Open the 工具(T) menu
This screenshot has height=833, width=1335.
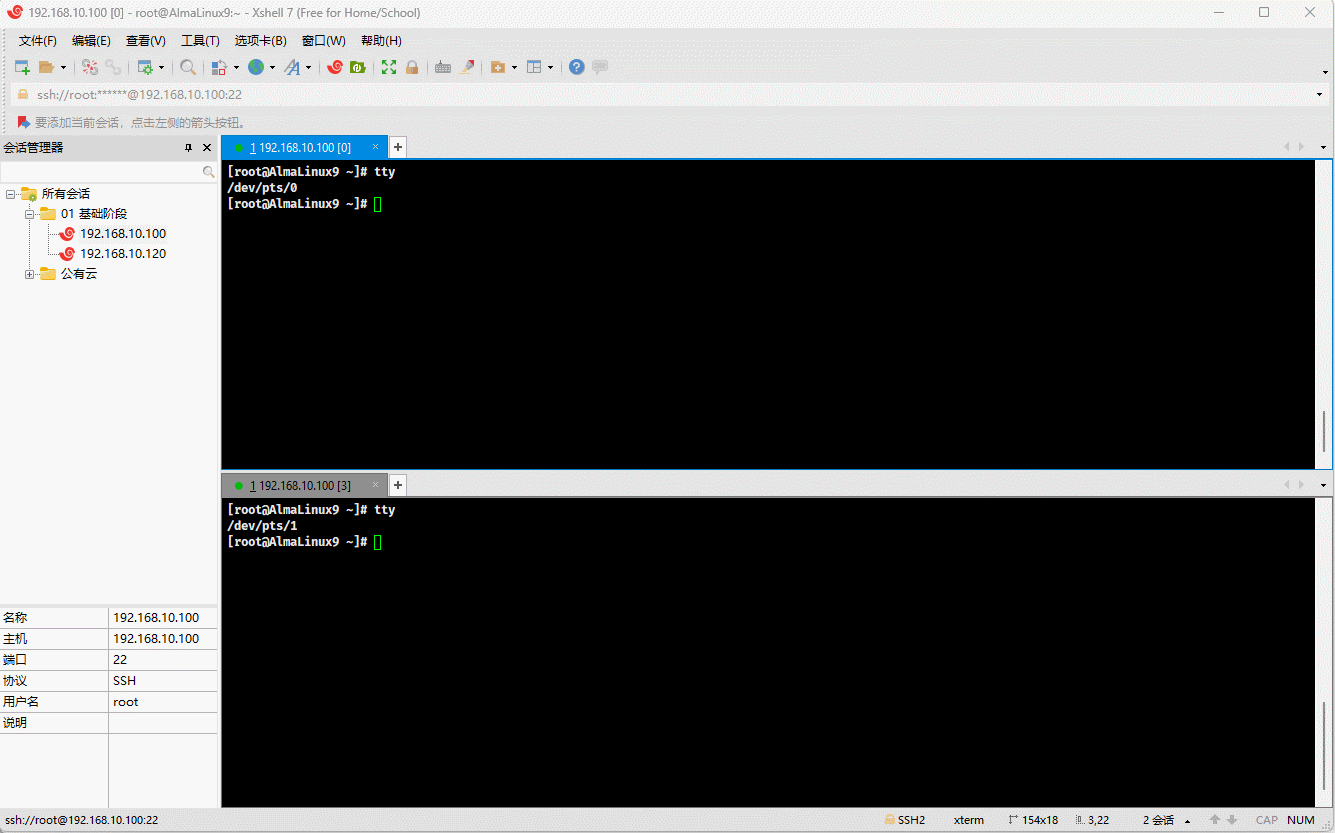click(200, 41)
